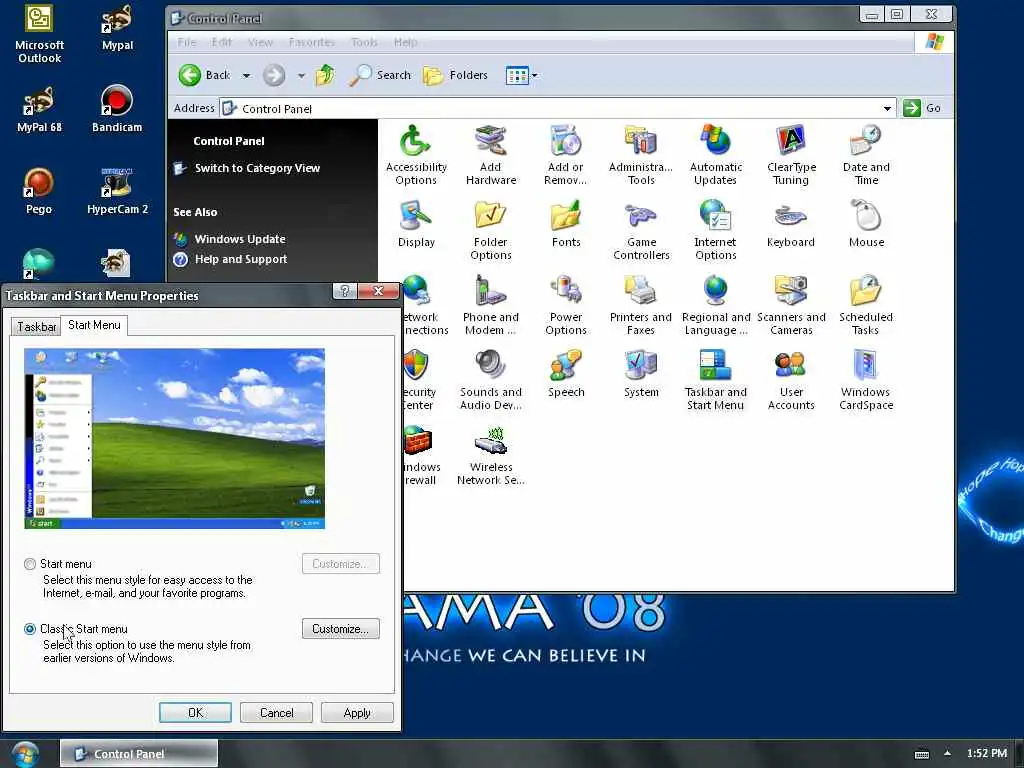The image size is (1024, 768).
Task: Click Switch to Category View link
Action: pos(257,168)
